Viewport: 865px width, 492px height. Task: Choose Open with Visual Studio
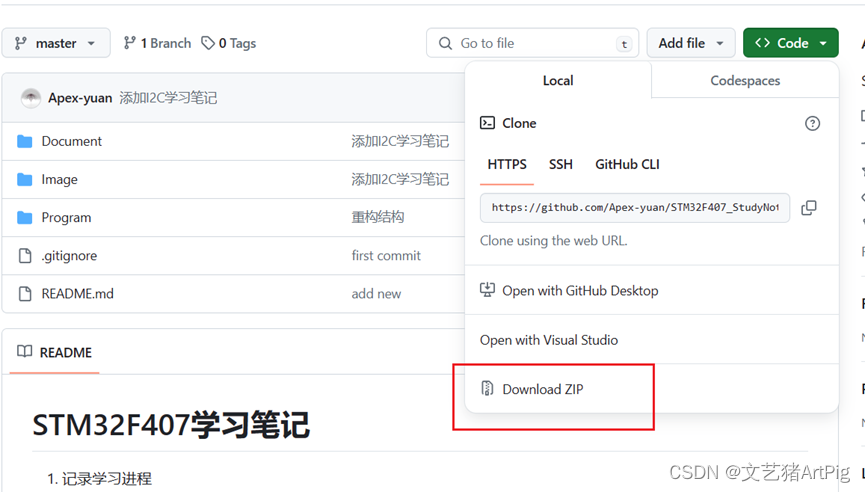coord(652,340)
